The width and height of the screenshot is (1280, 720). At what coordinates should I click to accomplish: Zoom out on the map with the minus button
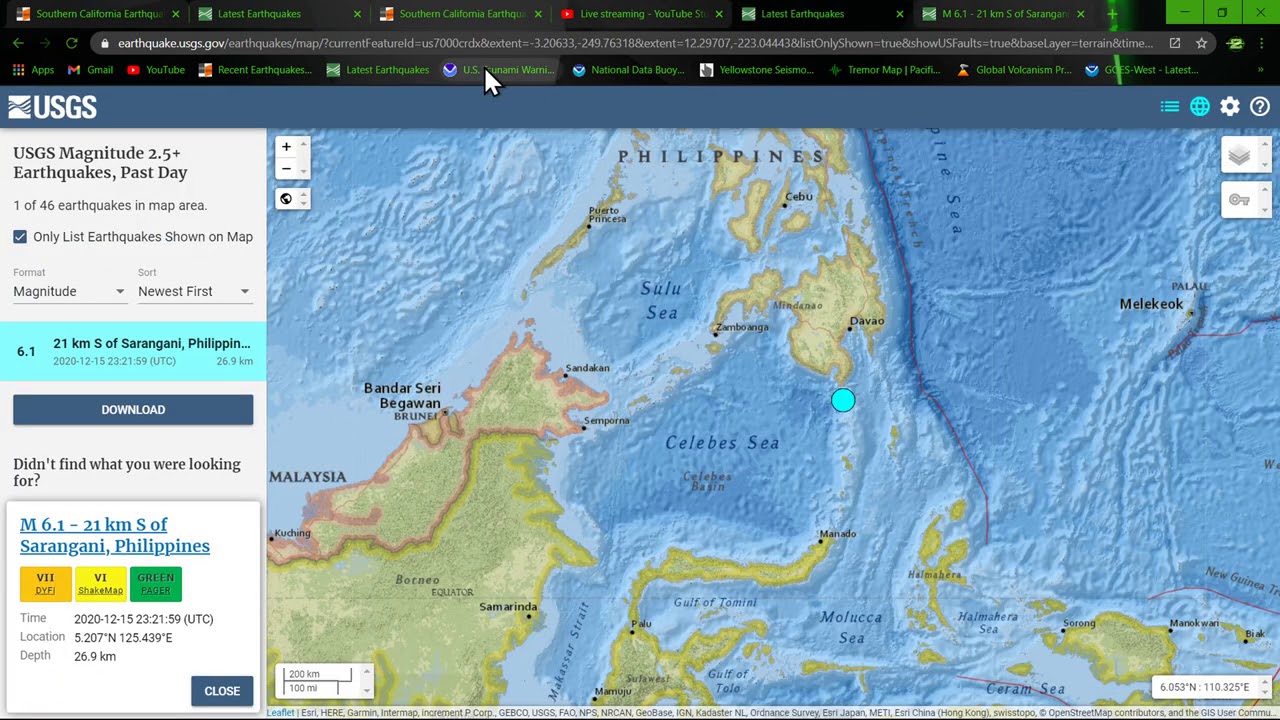pyautogui.click(x=286, y=169)
